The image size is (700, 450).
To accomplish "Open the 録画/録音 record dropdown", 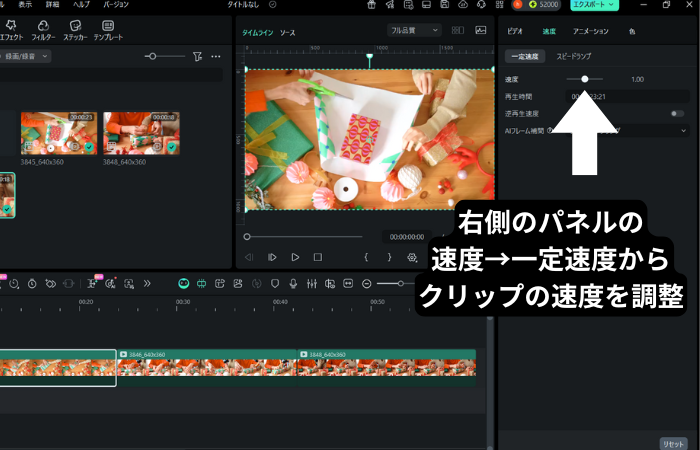I will click(25, 56).
